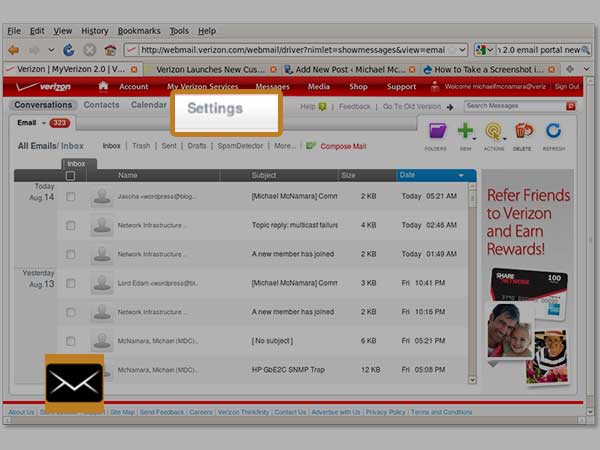The width and height of the screenshot is (600, 450).
Task: Check the Jascha wordpress email checkbox
Action: click(x=70, y=196)
